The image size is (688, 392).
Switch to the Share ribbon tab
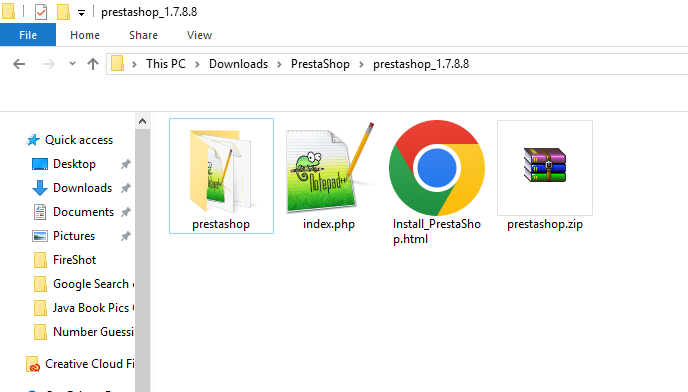[x=143, y=35]
